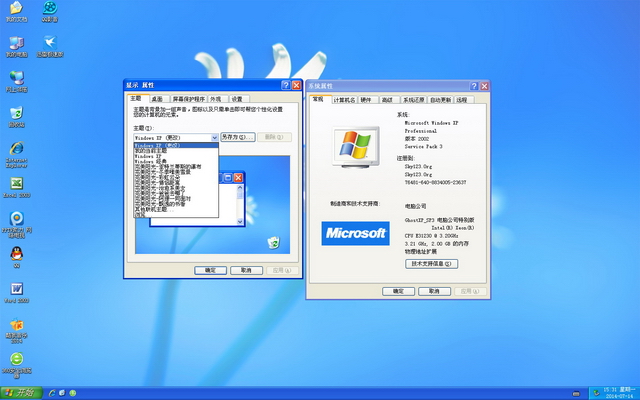
Task: Open the My Documents desktop icon
Action: [16, 11]
